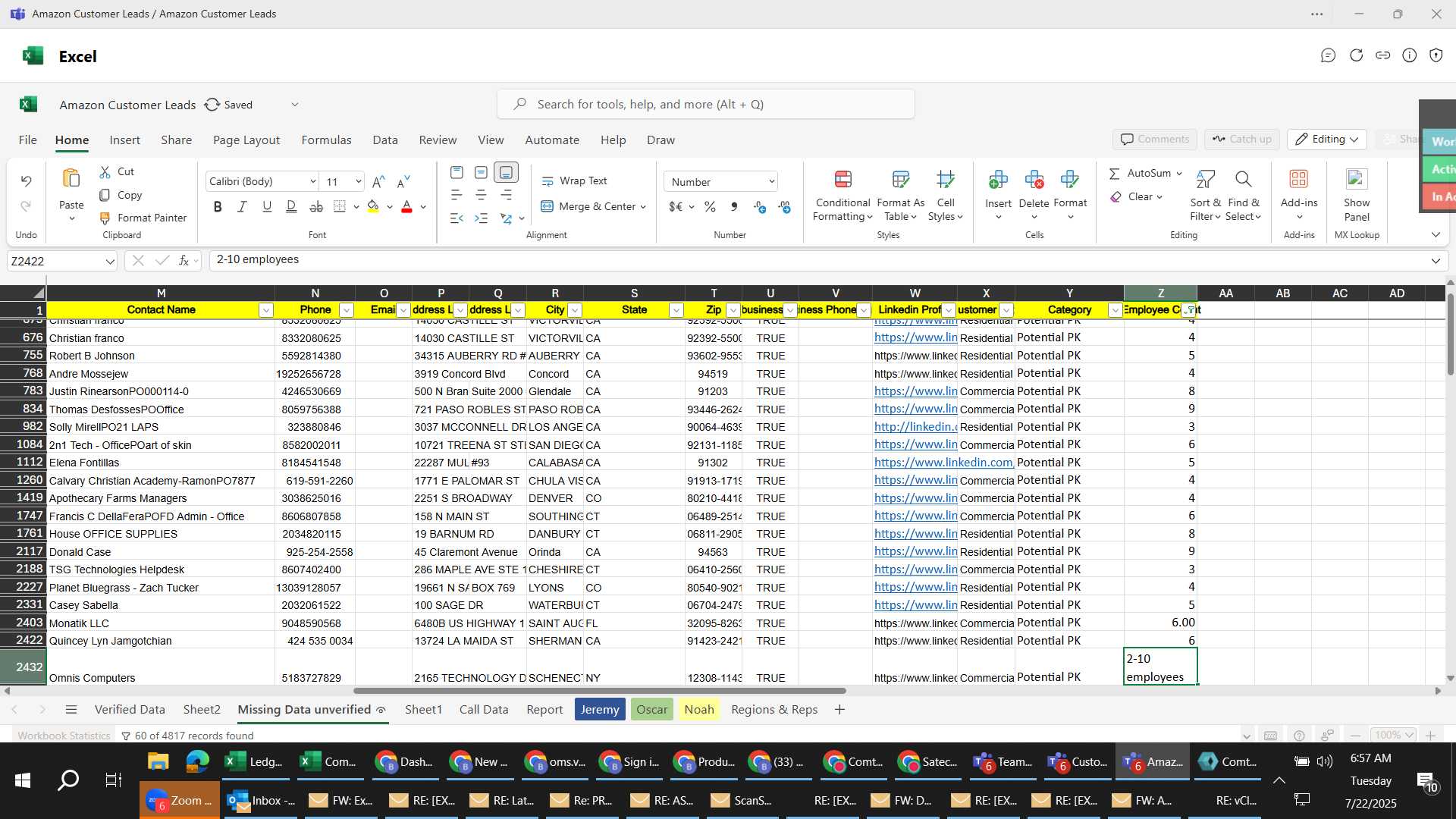This screenshot has height=819, width=1456.
Task: Open Cell Styles gallery
Action: point(945,196)
